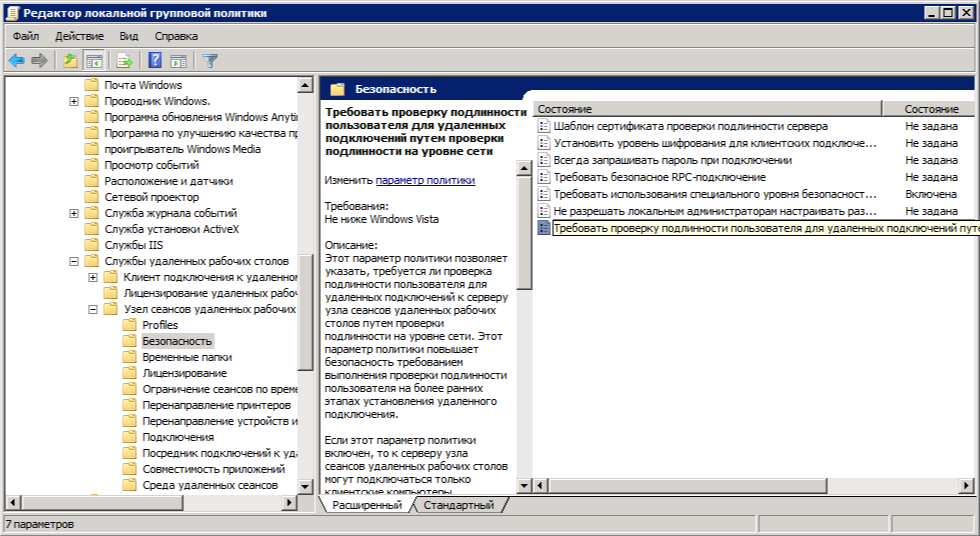Click the Back arrow in toolbar
The image size is (980, 536).
[x=16, y=61]
